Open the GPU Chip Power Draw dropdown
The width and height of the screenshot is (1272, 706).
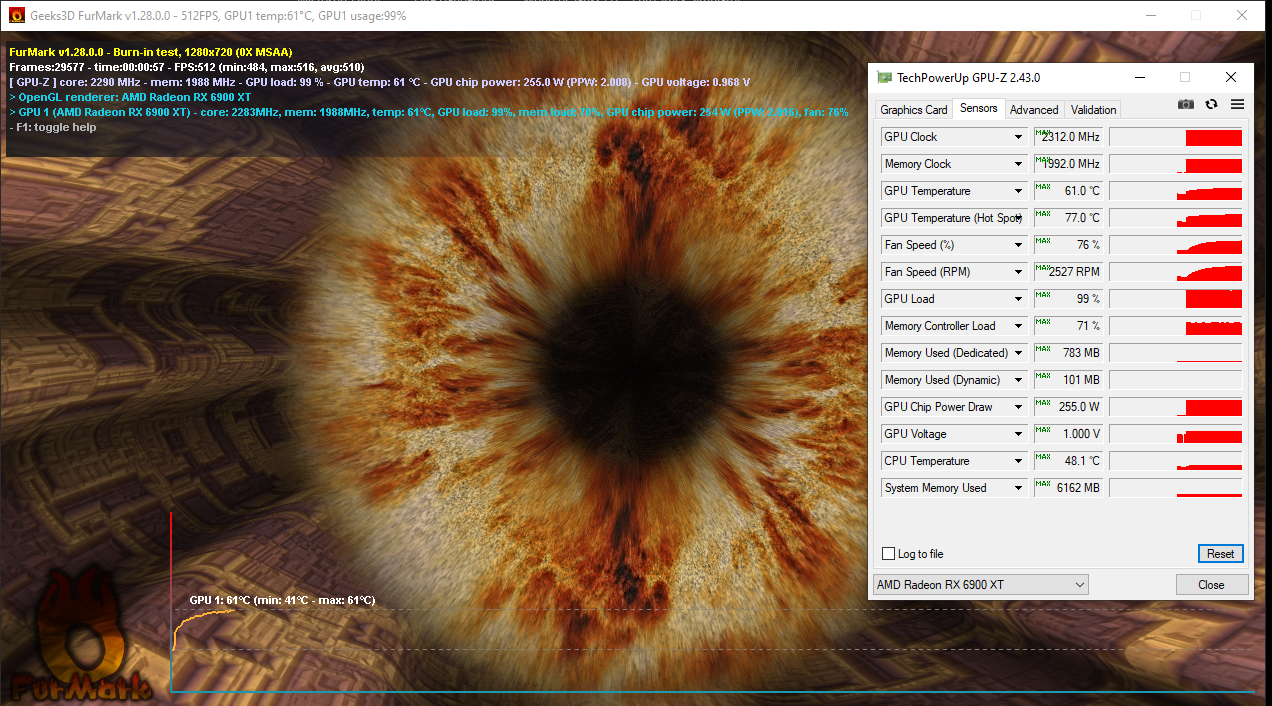click(x=1019, y=407)
